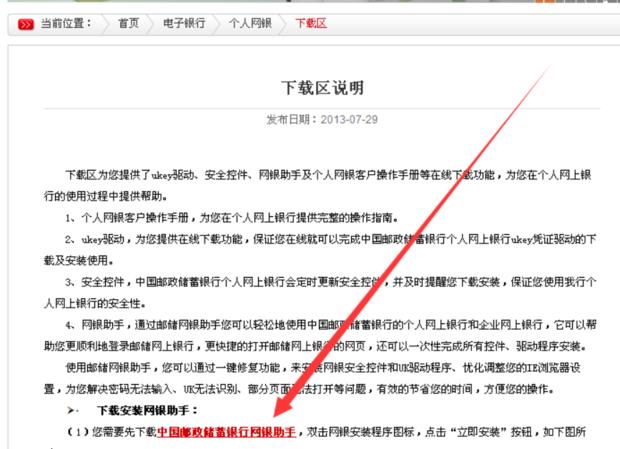Click the 下载安装网银助手： heading
The image size is (620, 449).
(147, 411)
